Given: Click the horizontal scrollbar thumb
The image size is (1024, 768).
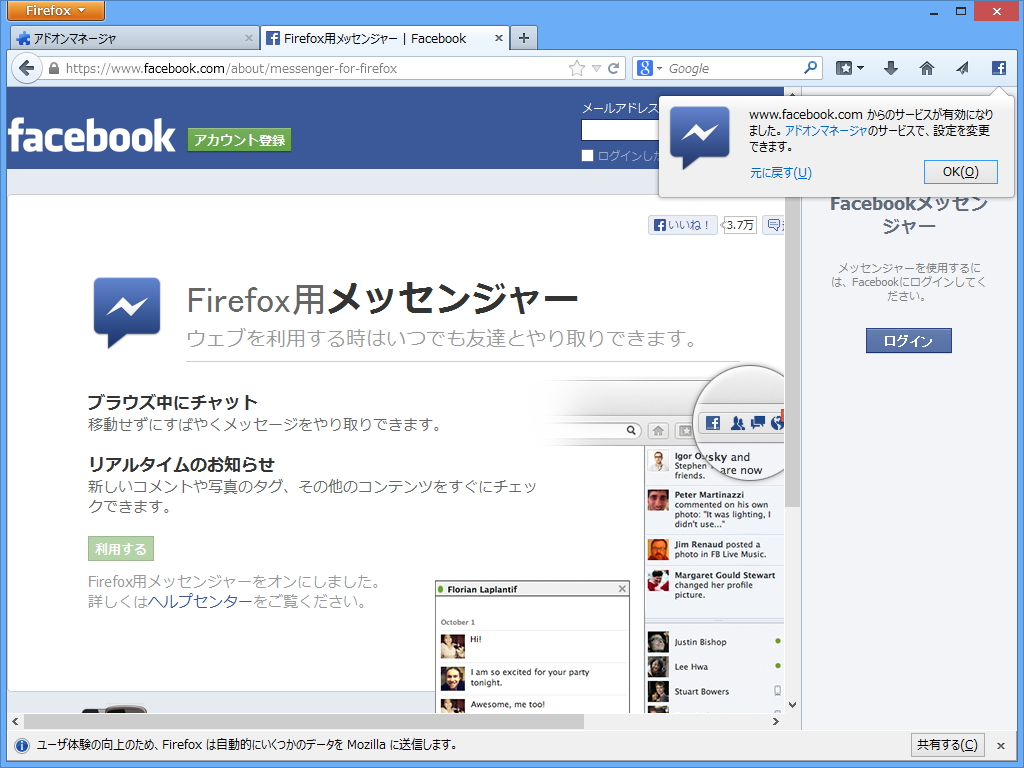Looking at the screenshot, I should (x=304, y=721).
